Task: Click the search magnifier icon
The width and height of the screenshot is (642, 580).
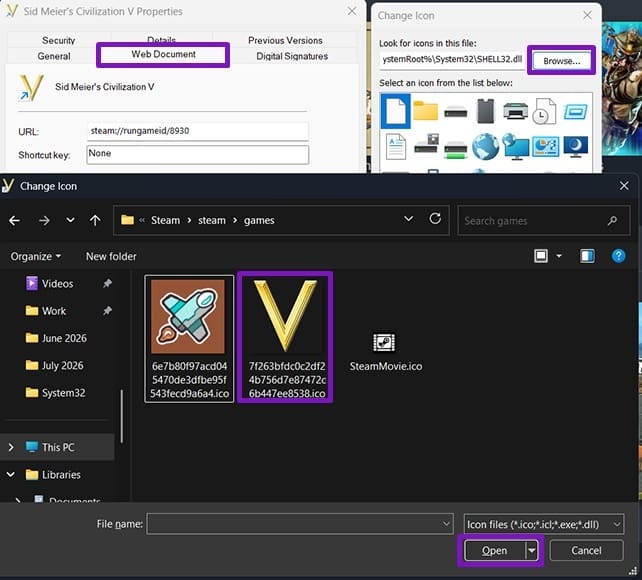Action: click(613, 221)
